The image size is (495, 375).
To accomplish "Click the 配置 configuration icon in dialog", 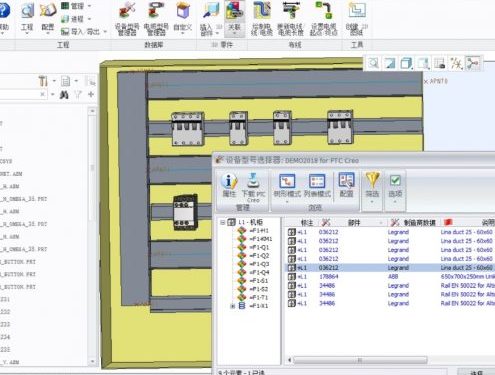I will pyautogui.click(x=346, y=185).
